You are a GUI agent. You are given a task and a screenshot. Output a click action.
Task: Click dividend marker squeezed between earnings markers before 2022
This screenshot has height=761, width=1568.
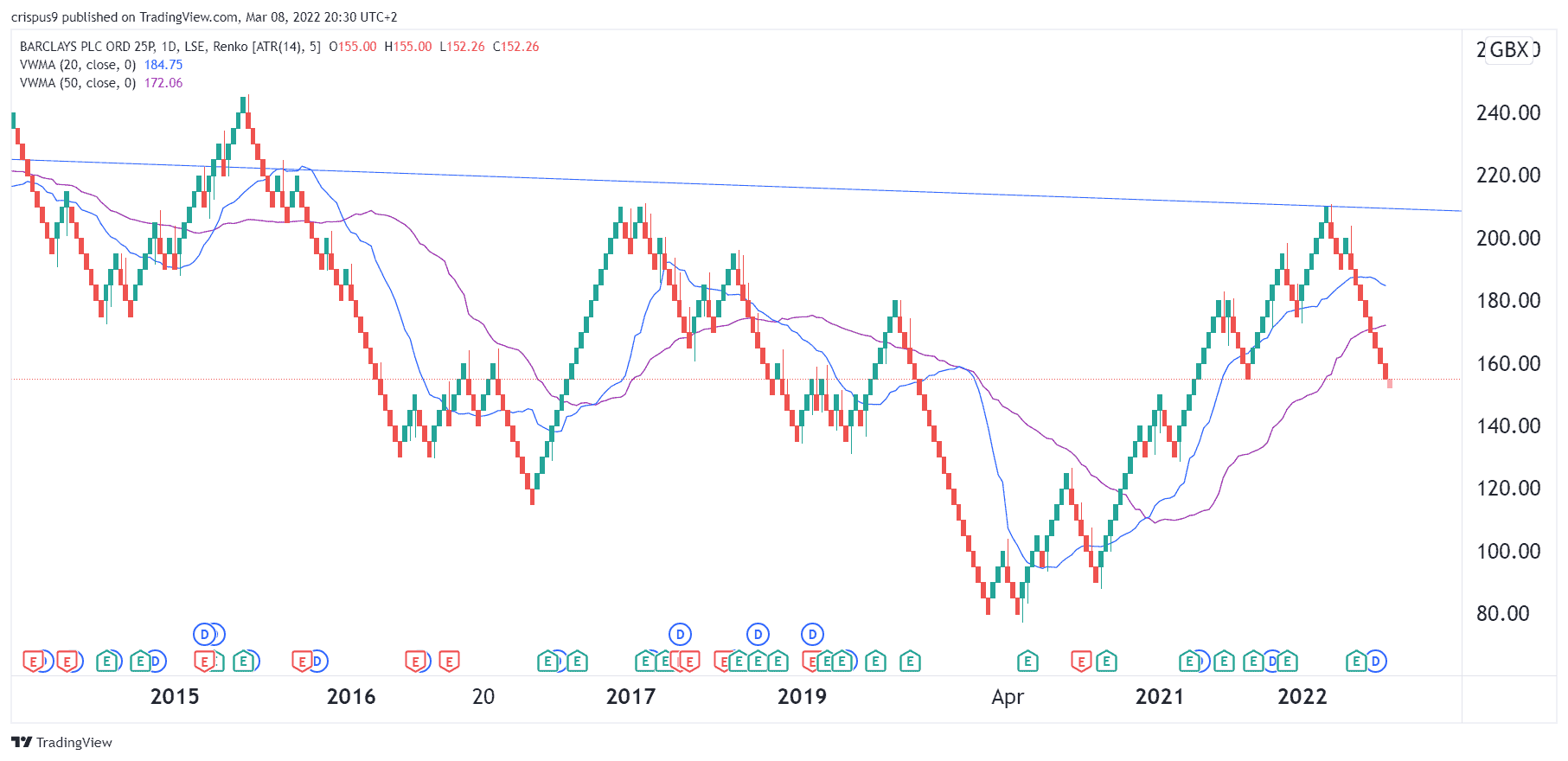pos(1272,662)
